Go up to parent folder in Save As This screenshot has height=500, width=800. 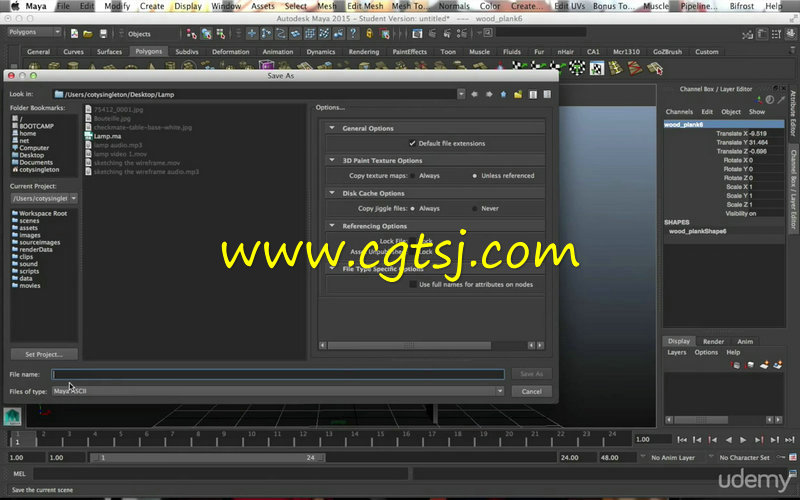(504, 94)
